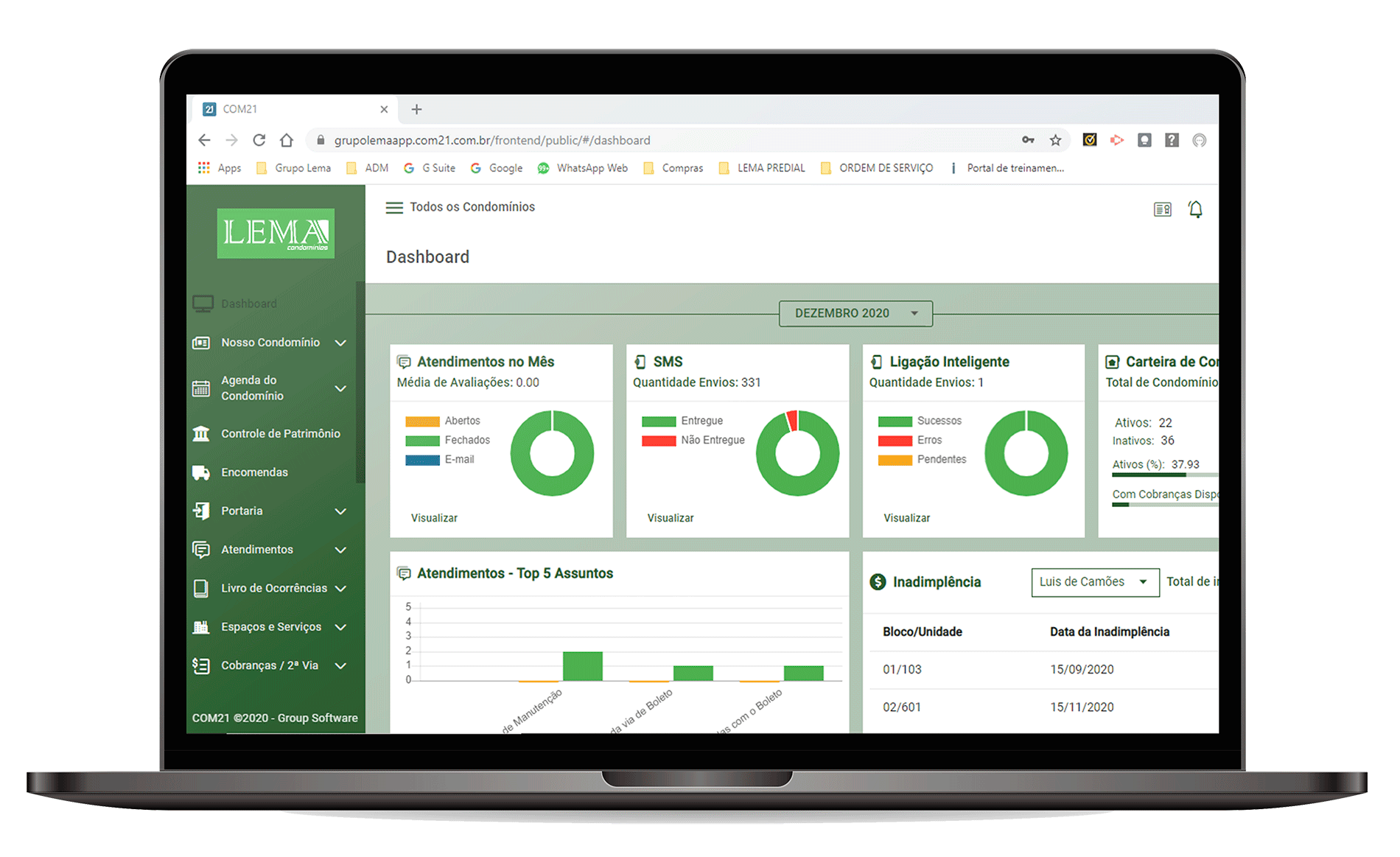The image size is (1400, 857).
Task: Expand the Atendimentos sidebar chevron
Action: tap(340, 550)
